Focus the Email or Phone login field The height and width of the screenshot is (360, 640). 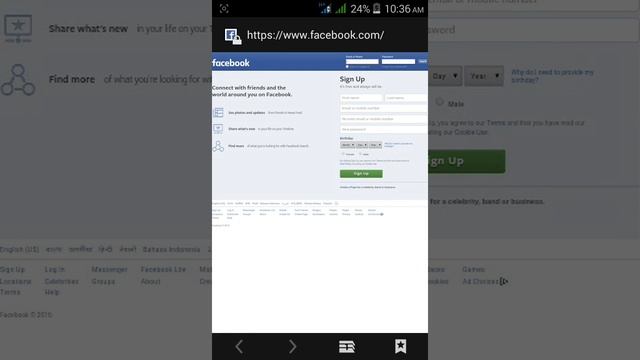coord(362,62)
